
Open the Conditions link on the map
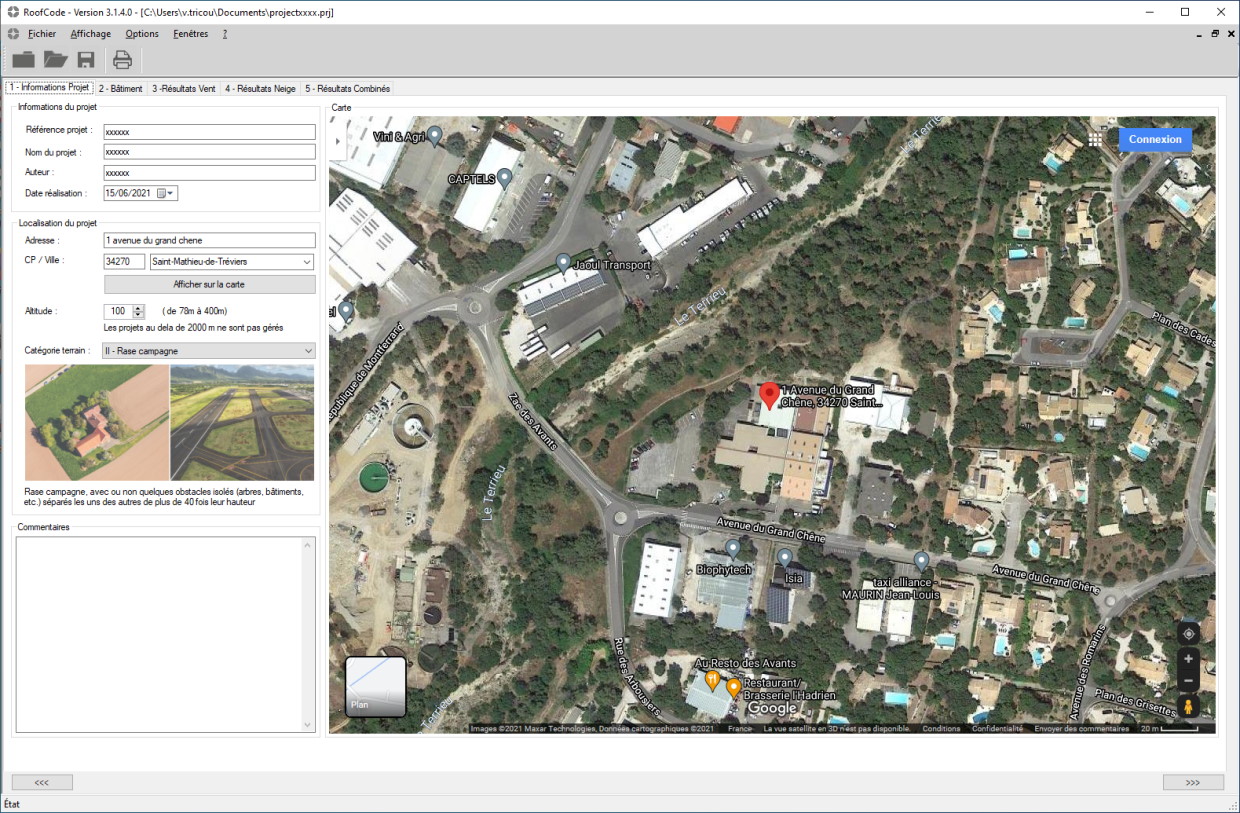(941, 729)
